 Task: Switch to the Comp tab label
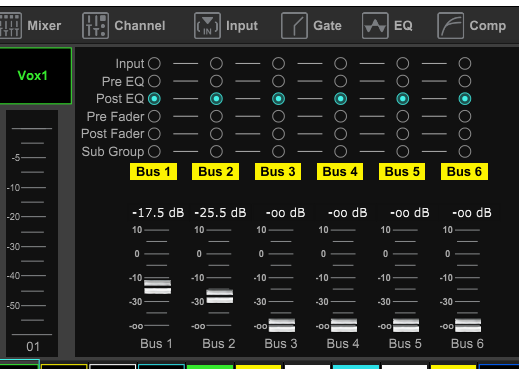click(x=488, y=26)
